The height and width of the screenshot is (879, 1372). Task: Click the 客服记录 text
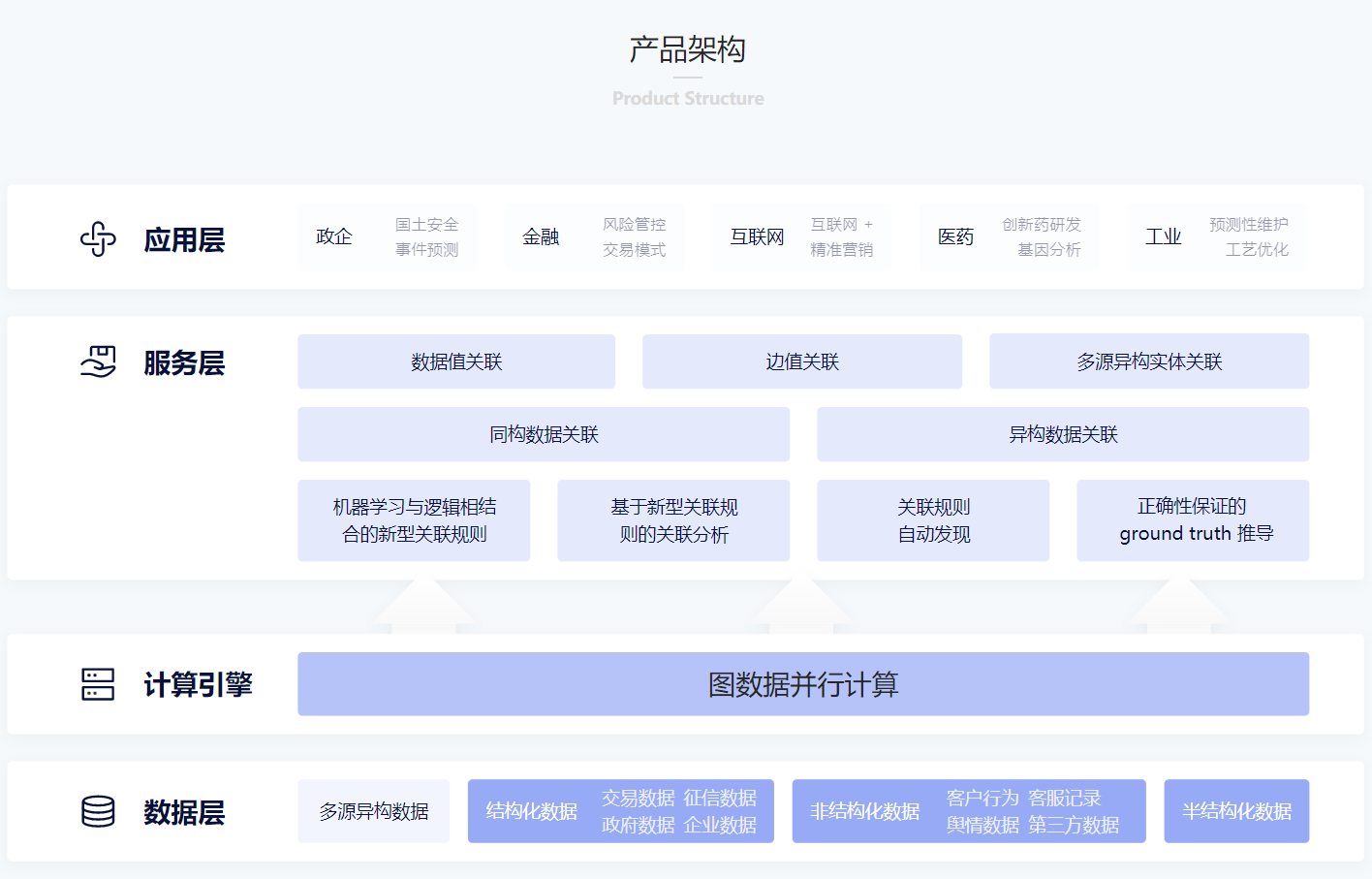[x=1065, y=798]
